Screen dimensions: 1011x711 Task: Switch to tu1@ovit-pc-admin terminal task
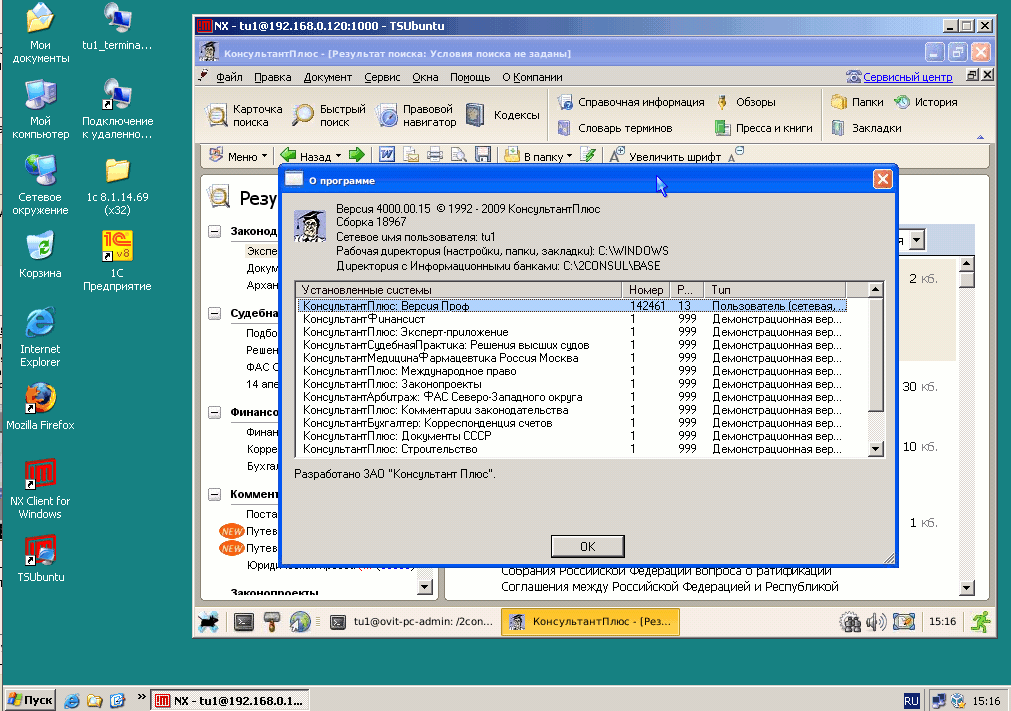411,622
